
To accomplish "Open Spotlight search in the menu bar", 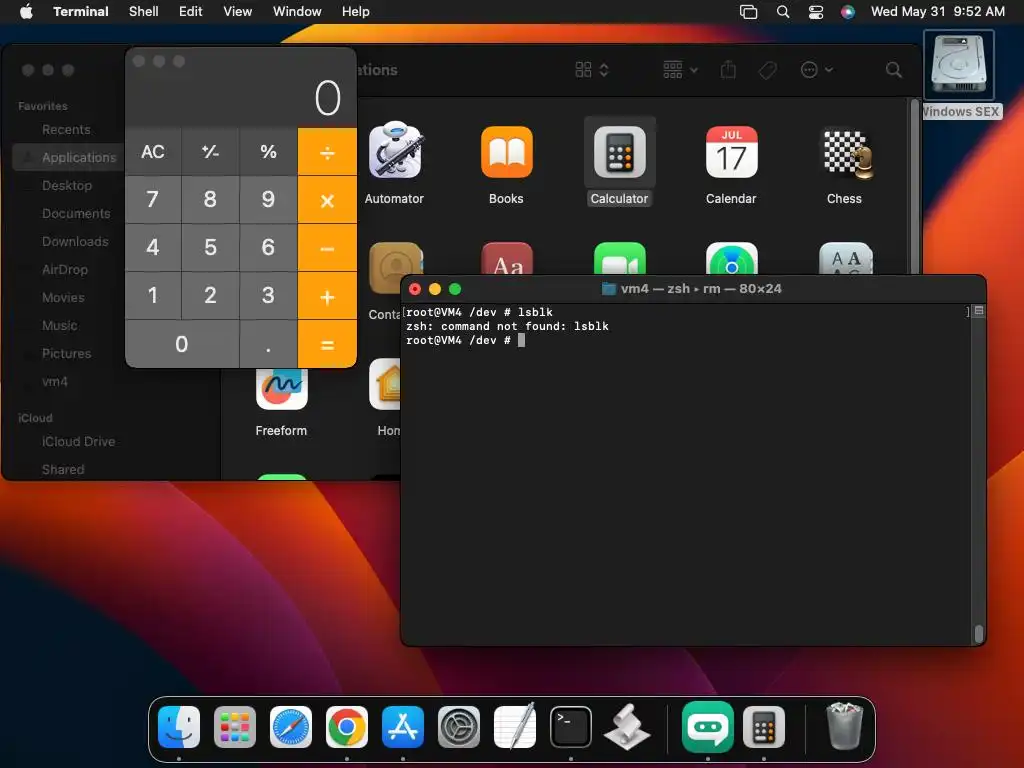I will 783,12.
